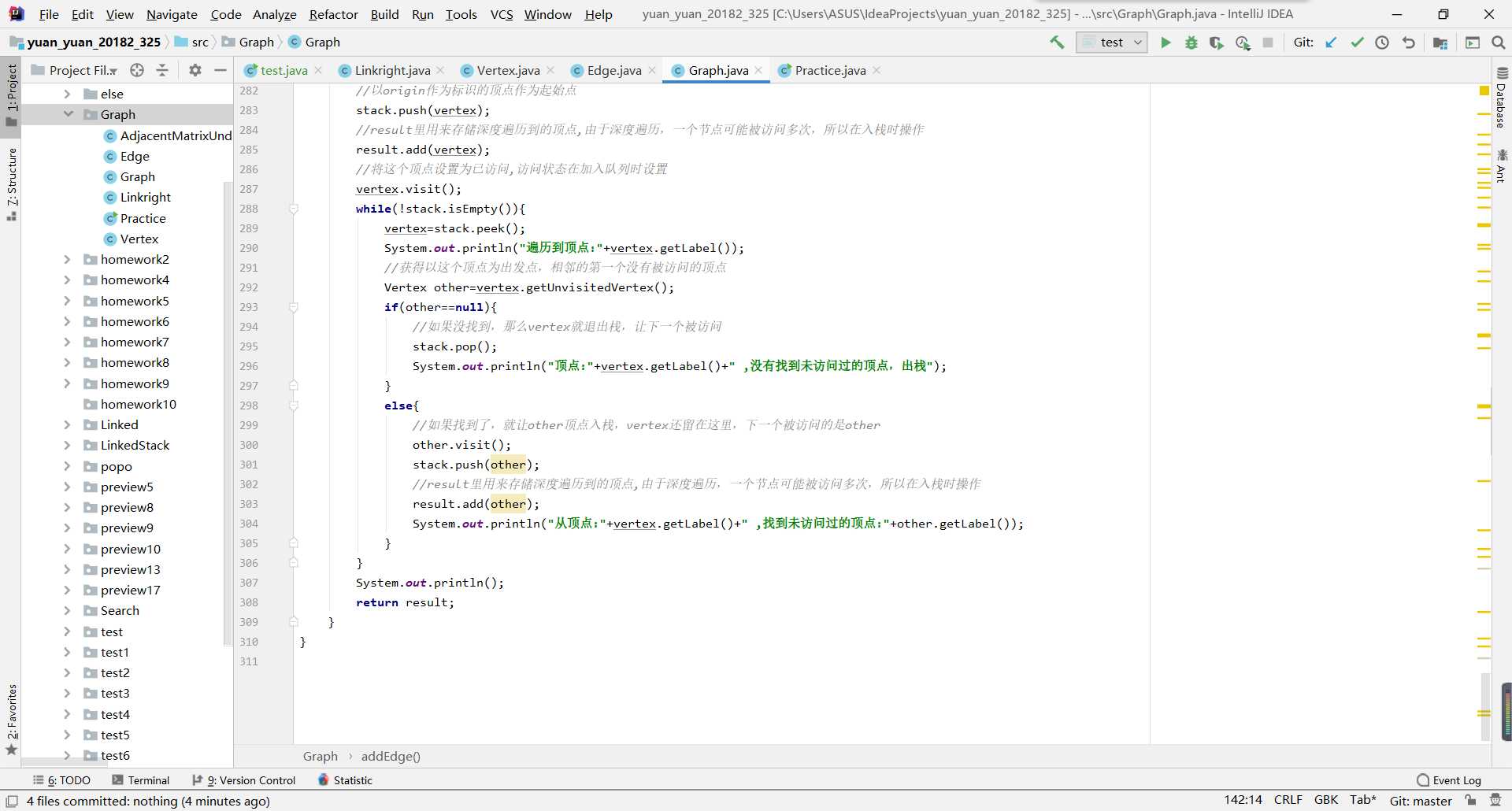Revert changes with rollback icon

click(x=1408, y=43)
